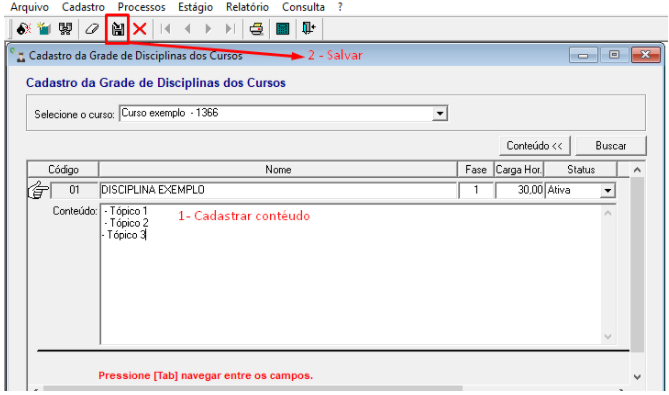Click the binoculars search icon
The height and width of the screenshot is (395, 669).
65,29
